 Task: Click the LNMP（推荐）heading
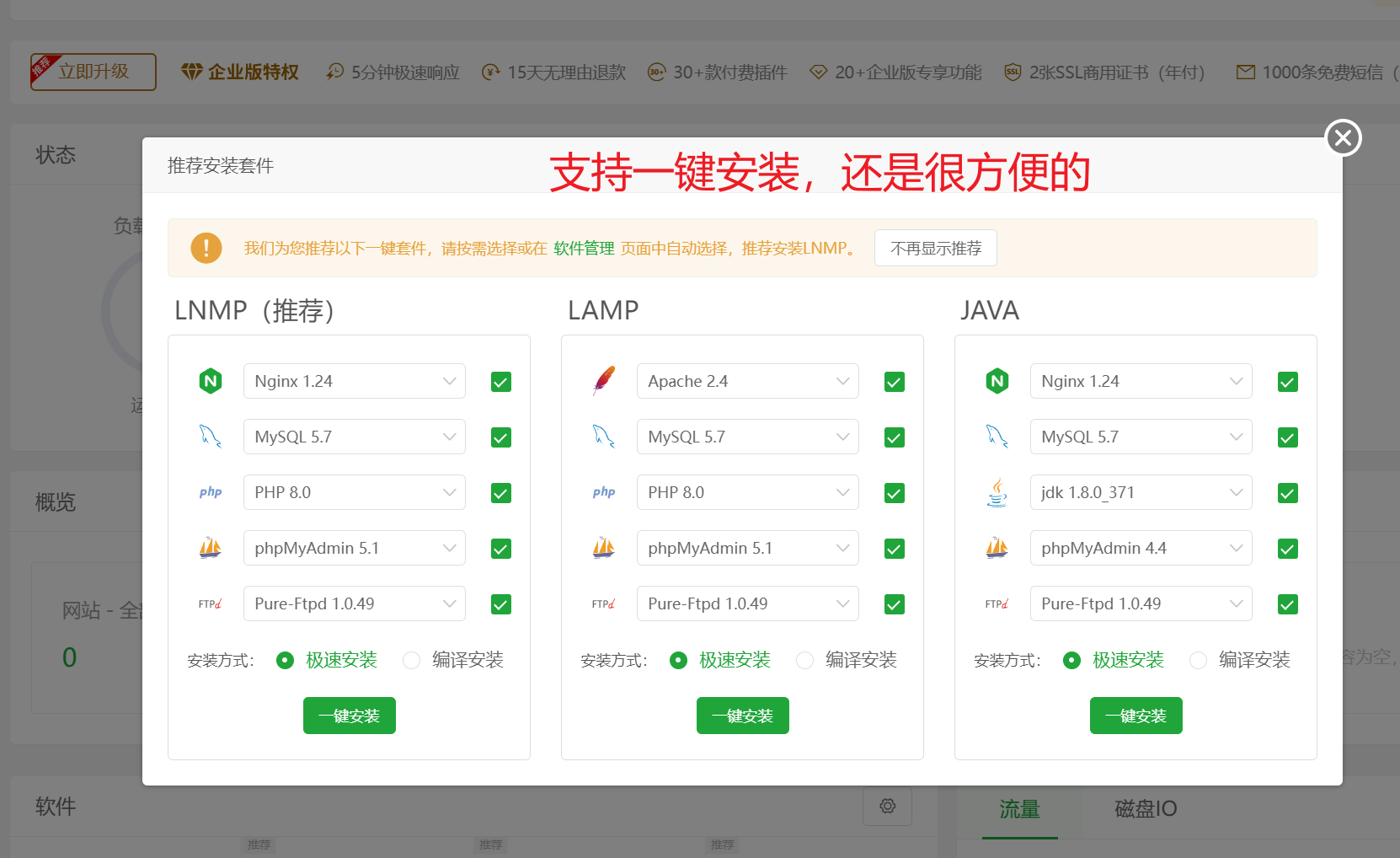click(x=254, y=310)
